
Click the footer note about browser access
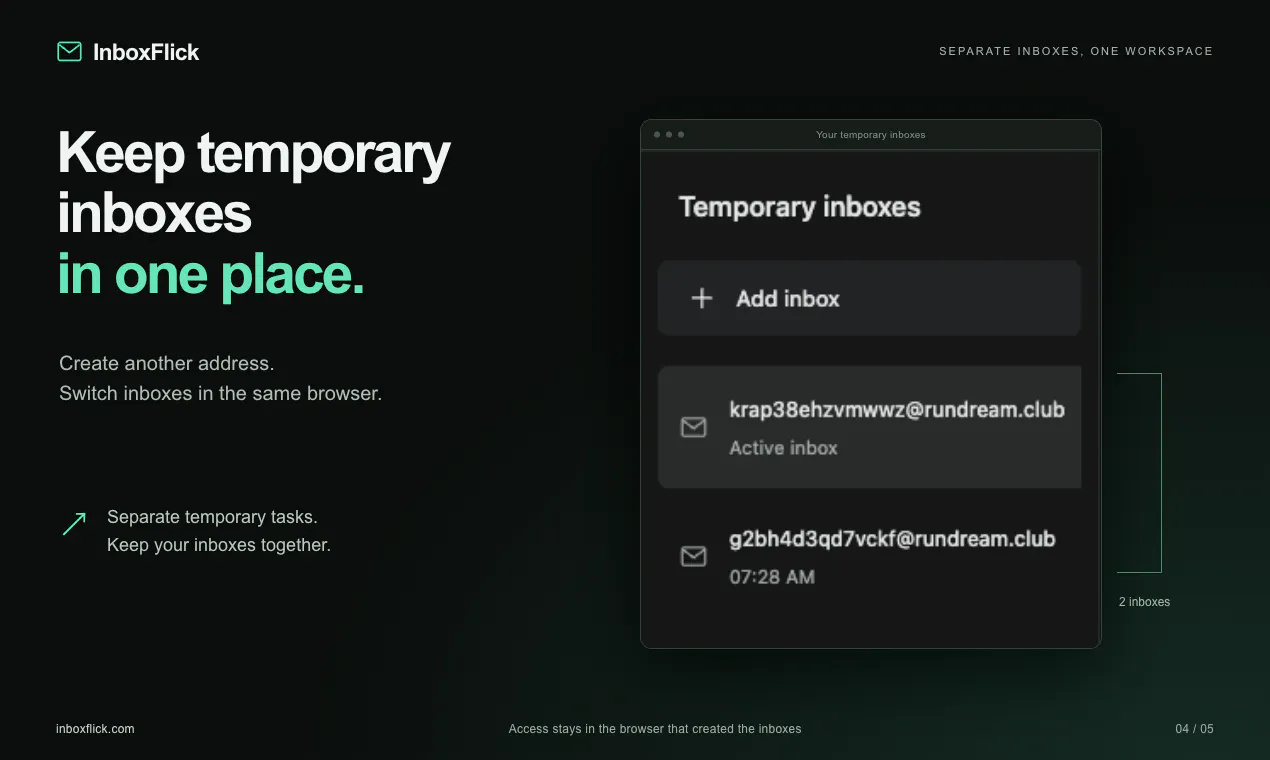point(655,729)
